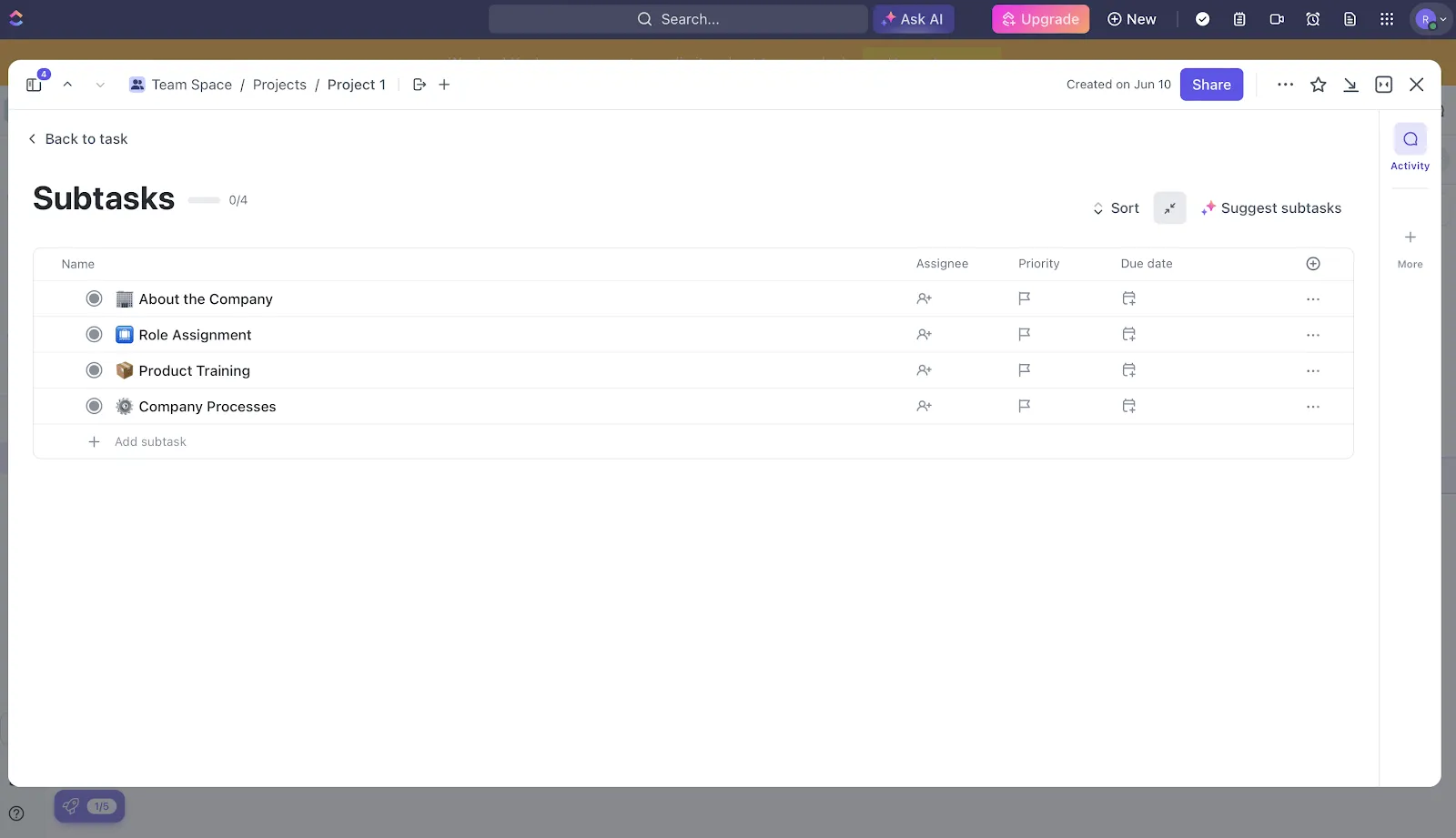Open Product Training subtask
Screen dimensions: 1456x838
coord(194,371)
